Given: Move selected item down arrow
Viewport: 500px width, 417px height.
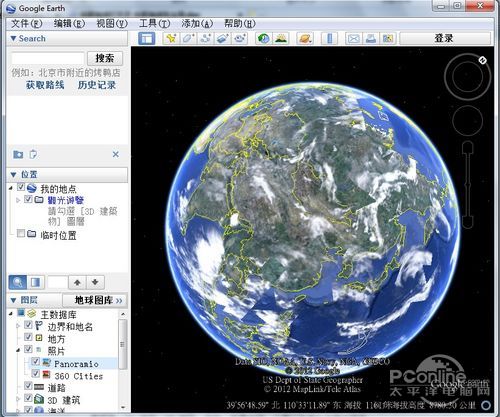Looking at the screenshot, I should (95, 282).
